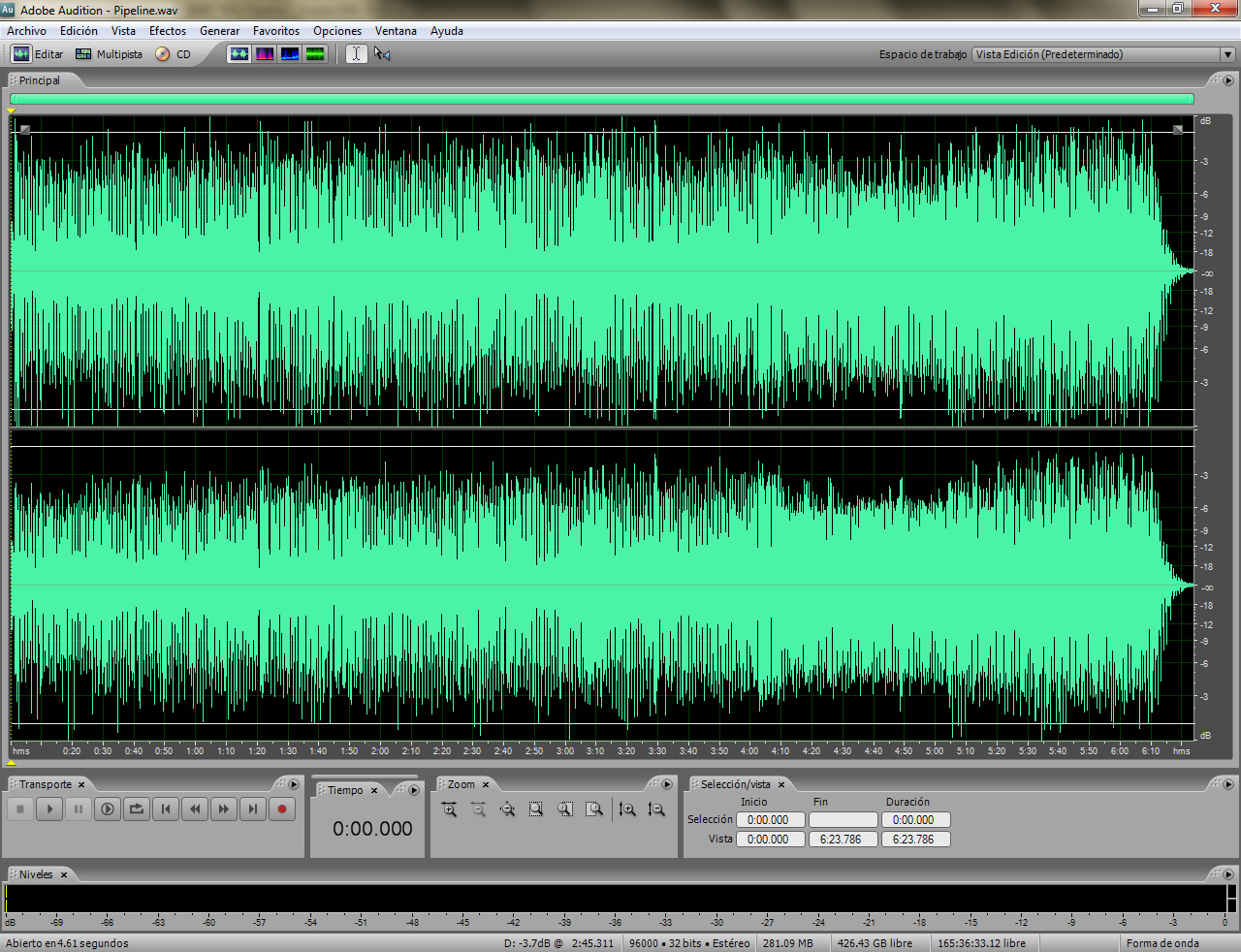This screenshot has height=952, width=1241.
Task: Open the Favoritos menu
Action: (x=276, y=31)
